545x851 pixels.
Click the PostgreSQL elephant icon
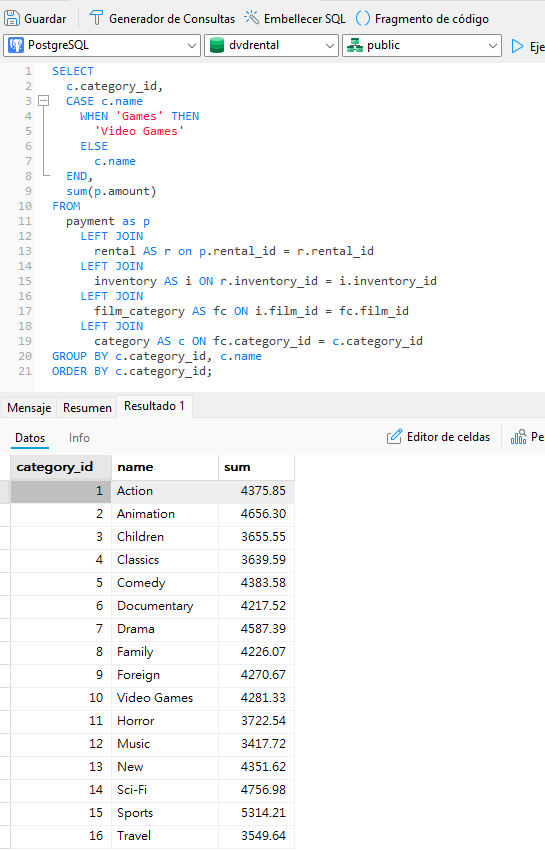point(16,45)
